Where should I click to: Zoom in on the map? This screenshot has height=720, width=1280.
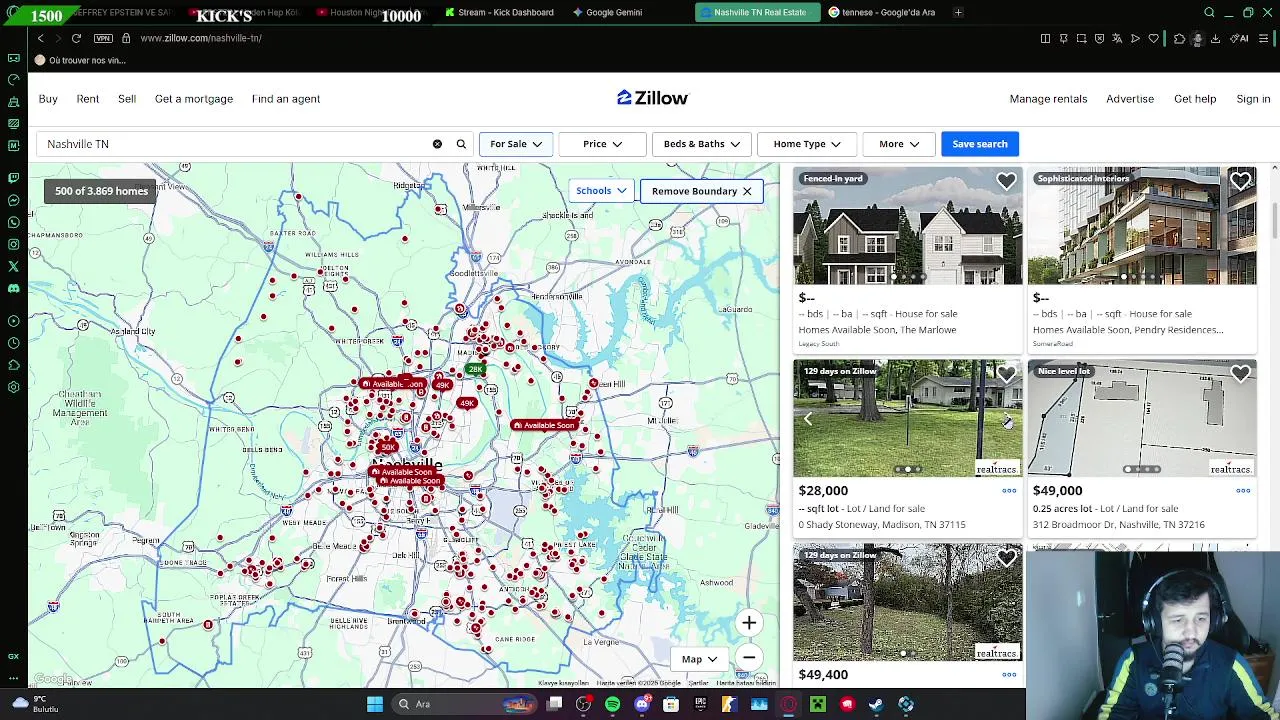click(749, 623)
